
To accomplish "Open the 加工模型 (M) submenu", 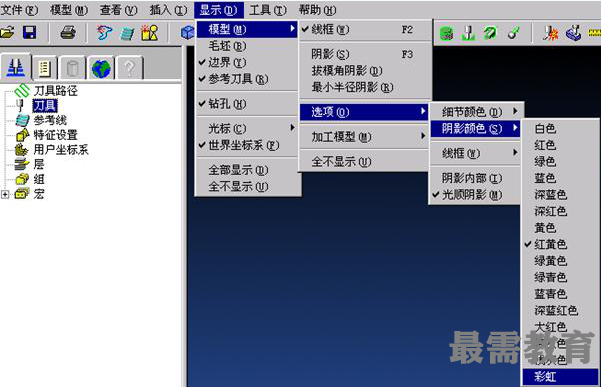I will pos(364,137).
